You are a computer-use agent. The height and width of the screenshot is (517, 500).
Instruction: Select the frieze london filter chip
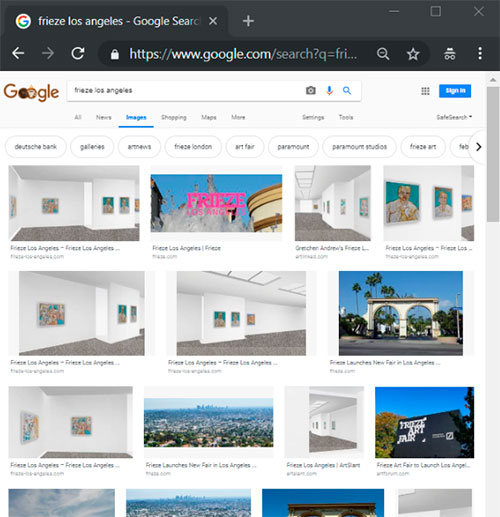coord(193,147)
